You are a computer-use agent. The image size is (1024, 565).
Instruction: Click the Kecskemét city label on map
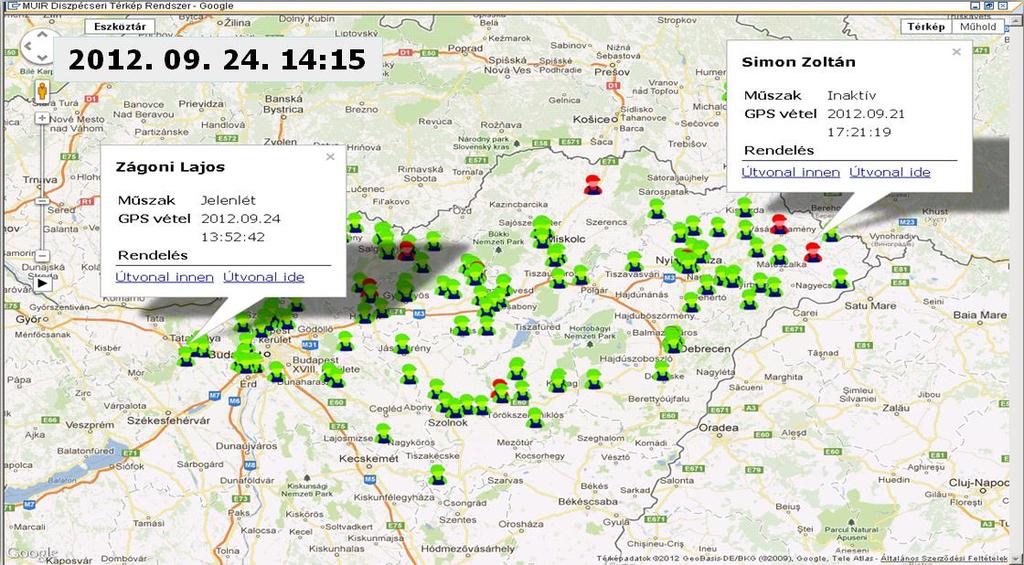pyautogui.click(x=368, y=459)
